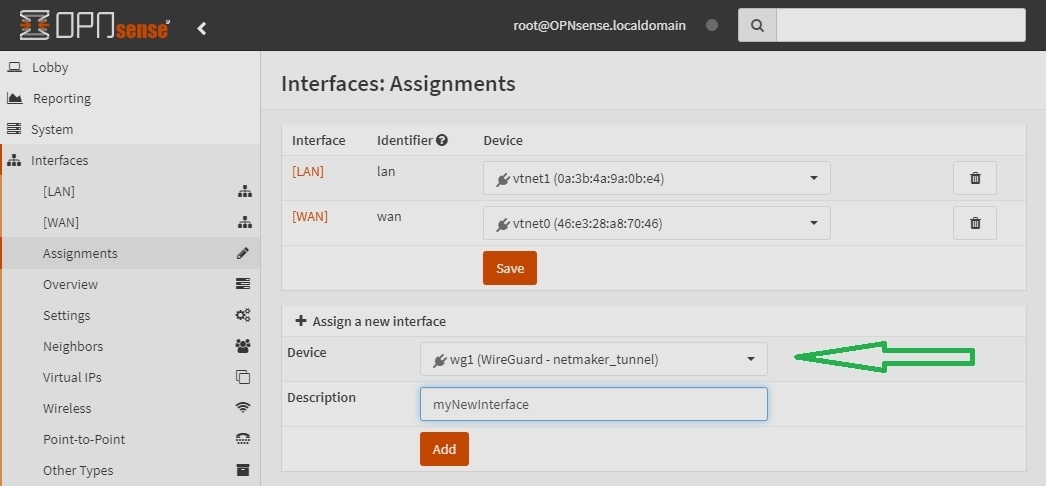The width and height of the screenshot is (1046, 486).
Task: Open the Reporting menu section
Action: coord(61,99)
